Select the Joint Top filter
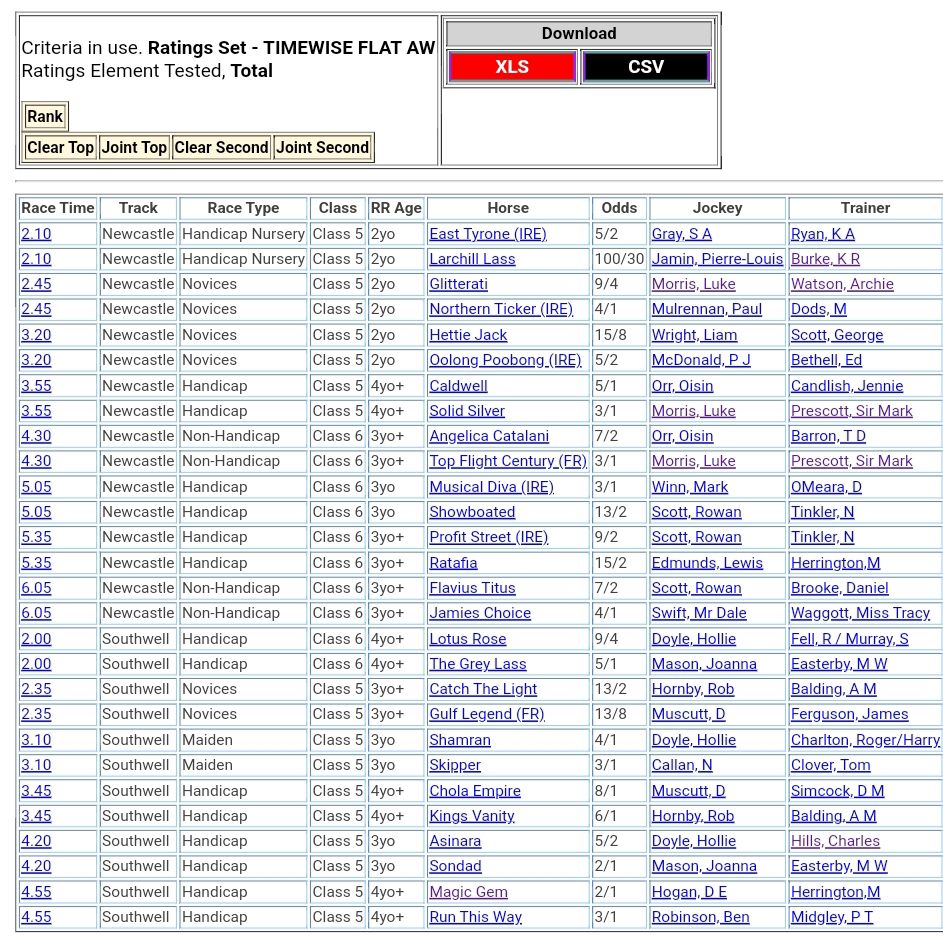 134,147
